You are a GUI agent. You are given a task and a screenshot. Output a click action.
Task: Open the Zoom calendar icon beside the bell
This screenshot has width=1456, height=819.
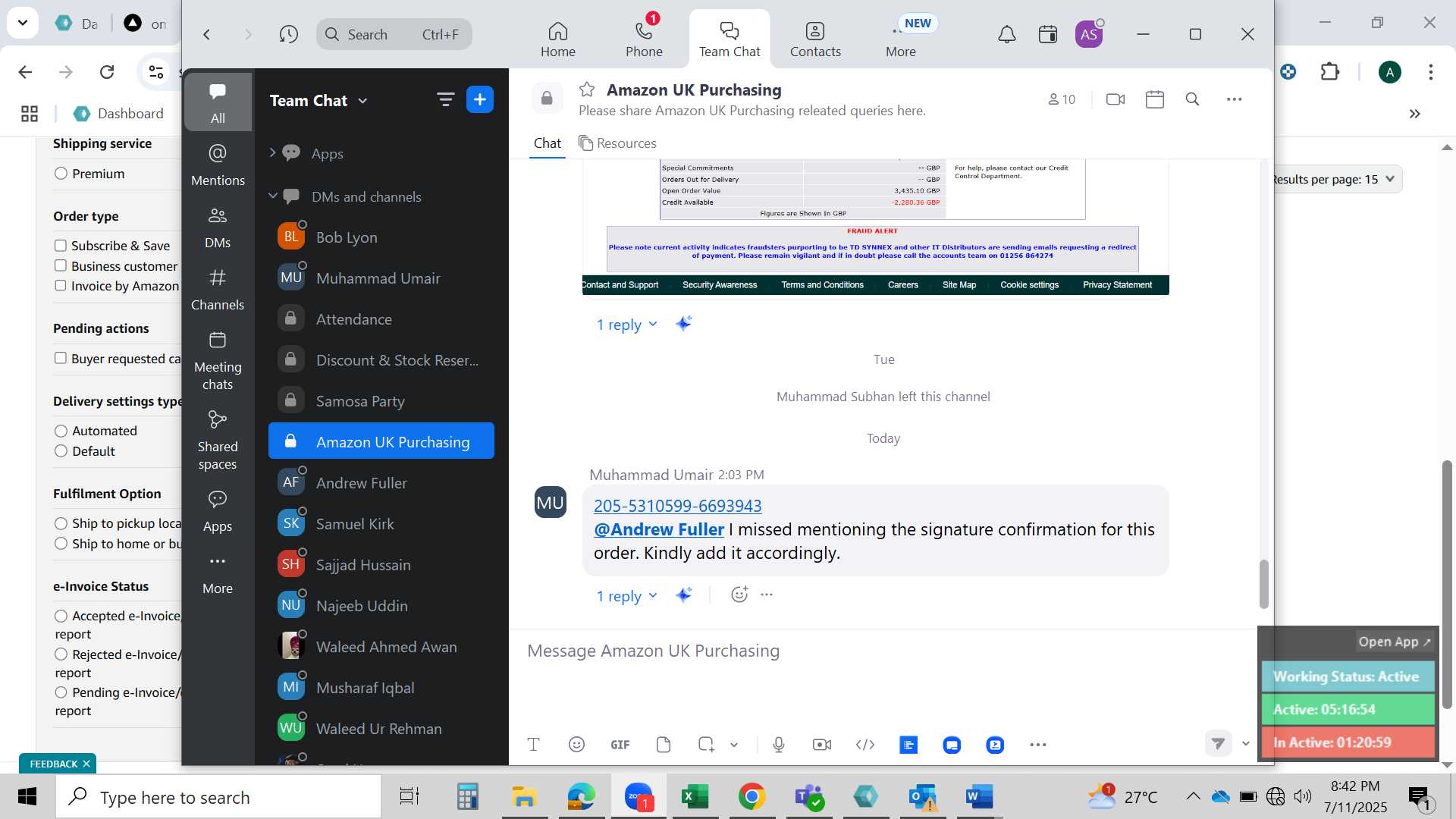(1048, 34)
